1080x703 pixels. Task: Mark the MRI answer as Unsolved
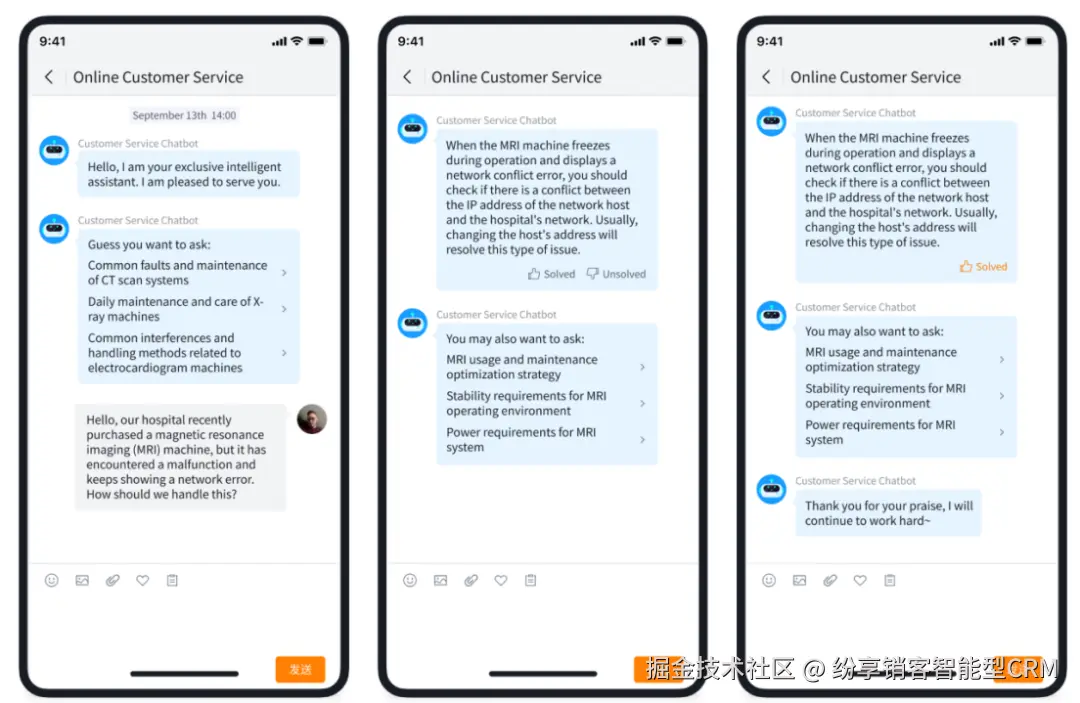coord(616,274)
